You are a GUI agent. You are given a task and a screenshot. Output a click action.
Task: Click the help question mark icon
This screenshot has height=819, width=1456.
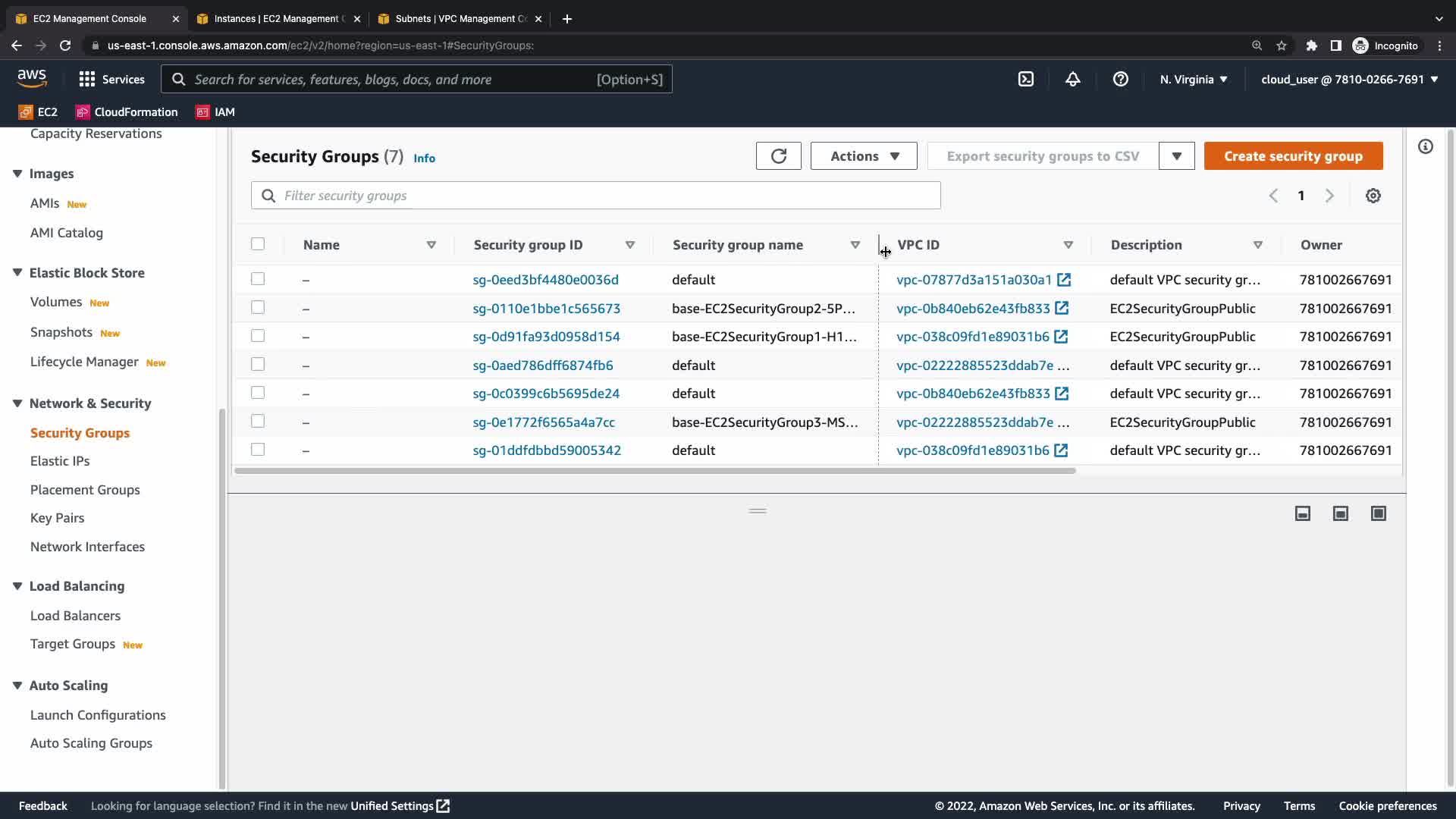coord(1120,79)
